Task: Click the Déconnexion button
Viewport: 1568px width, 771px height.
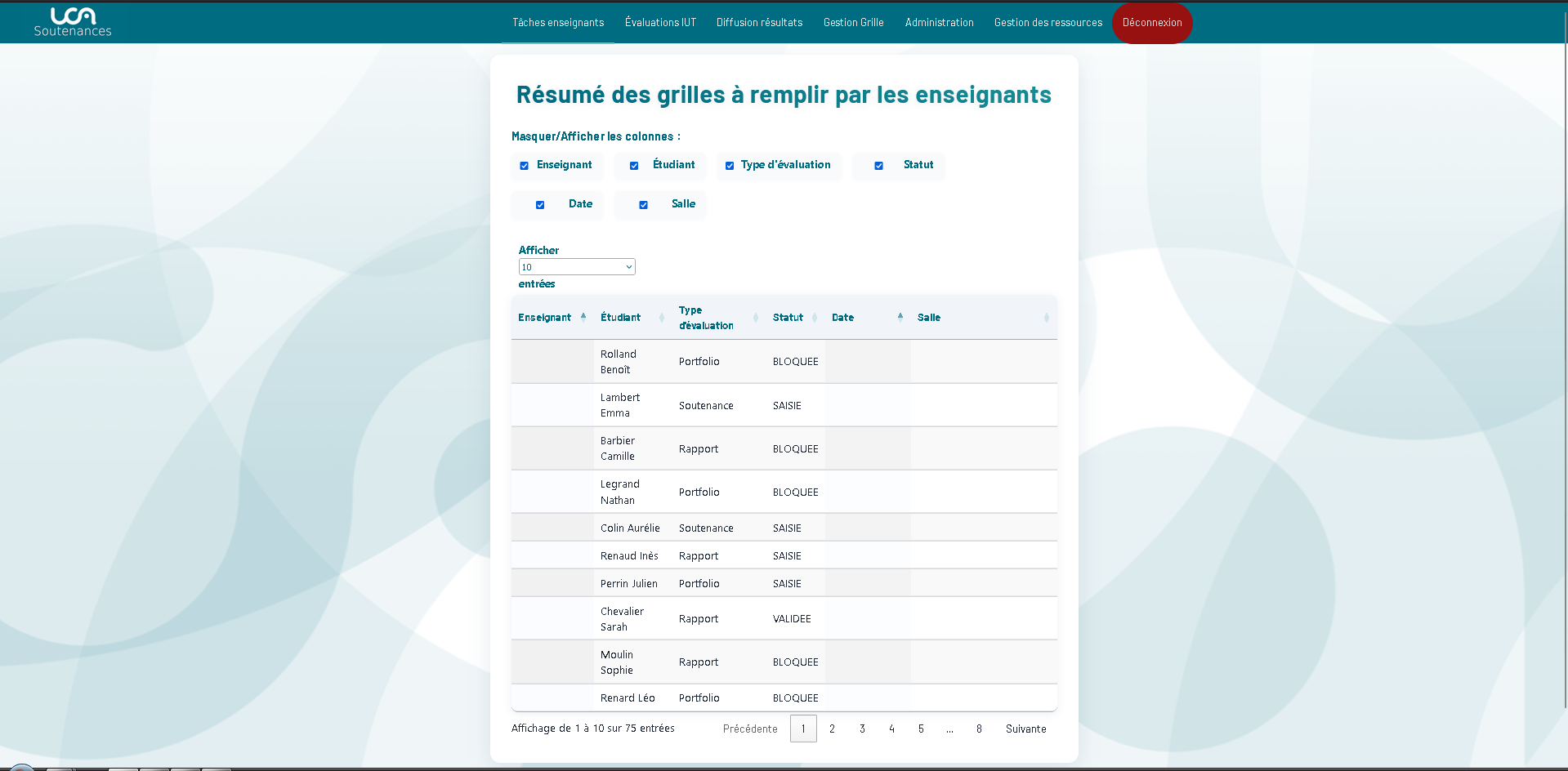Action: 1152,22
